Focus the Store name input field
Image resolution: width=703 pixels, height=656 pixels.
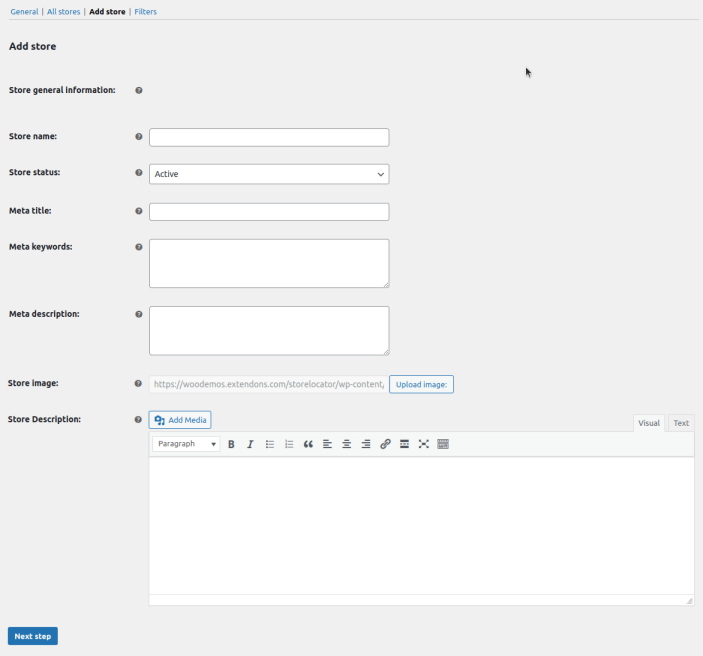point(269,137)
